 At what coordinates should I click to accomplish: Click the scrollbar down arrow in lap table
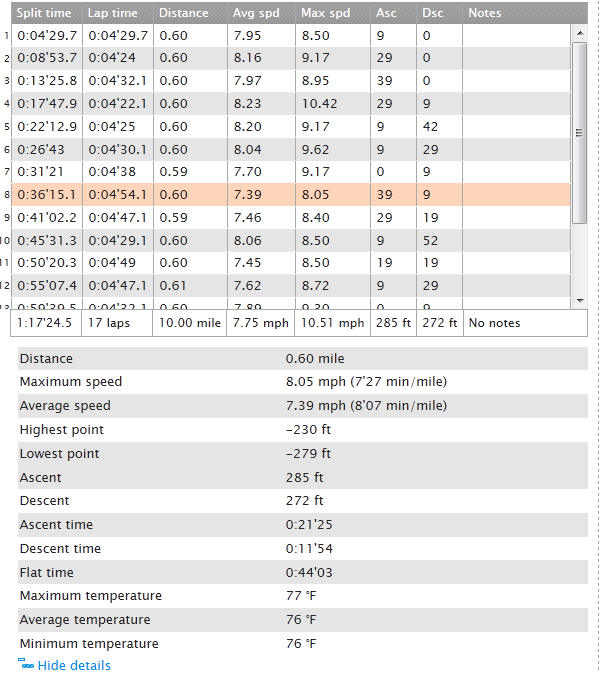(580, 301)
